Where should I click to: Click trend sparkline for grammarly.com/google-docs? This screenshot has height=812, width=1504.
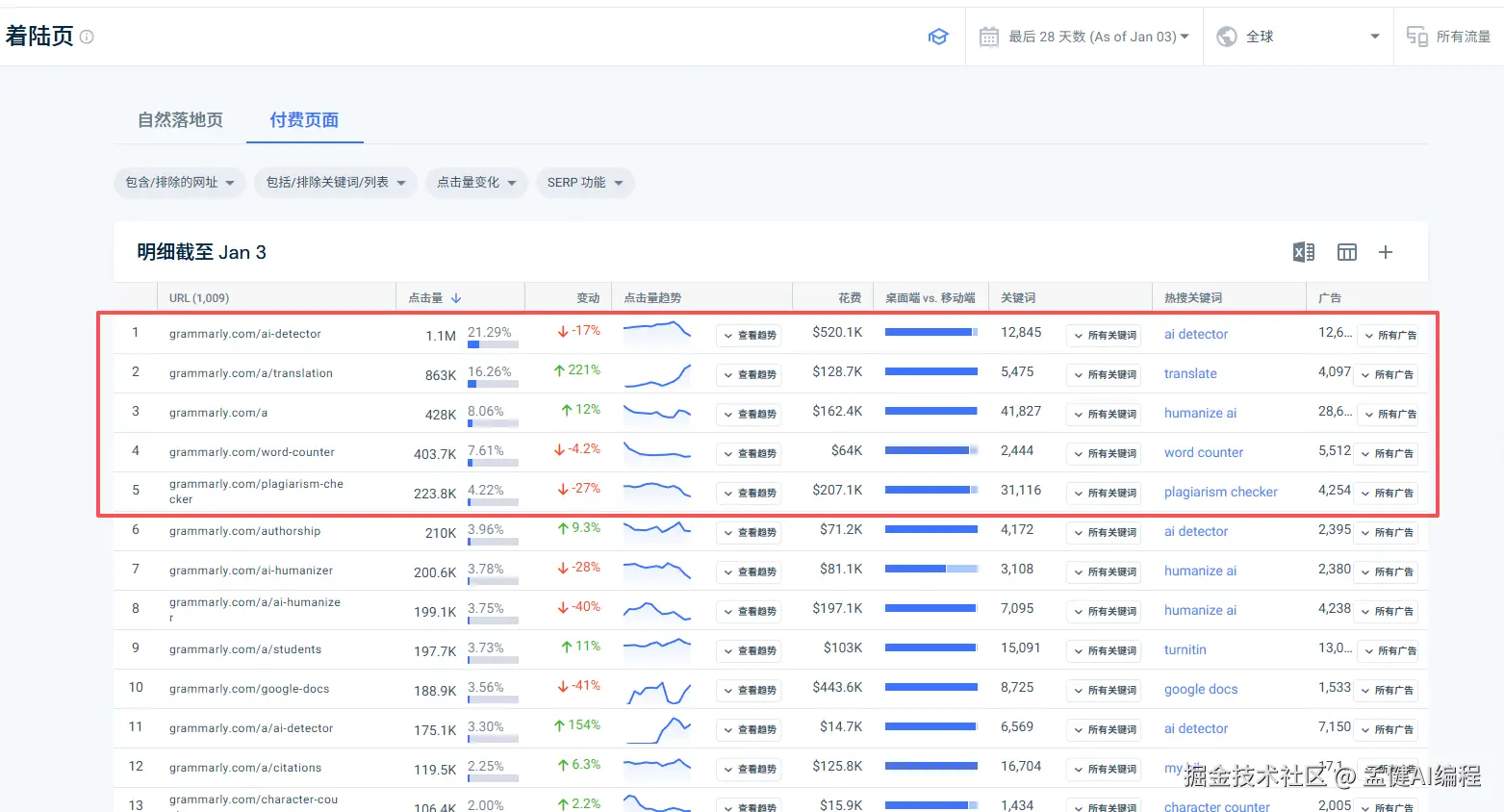click(x=657, y=691)
